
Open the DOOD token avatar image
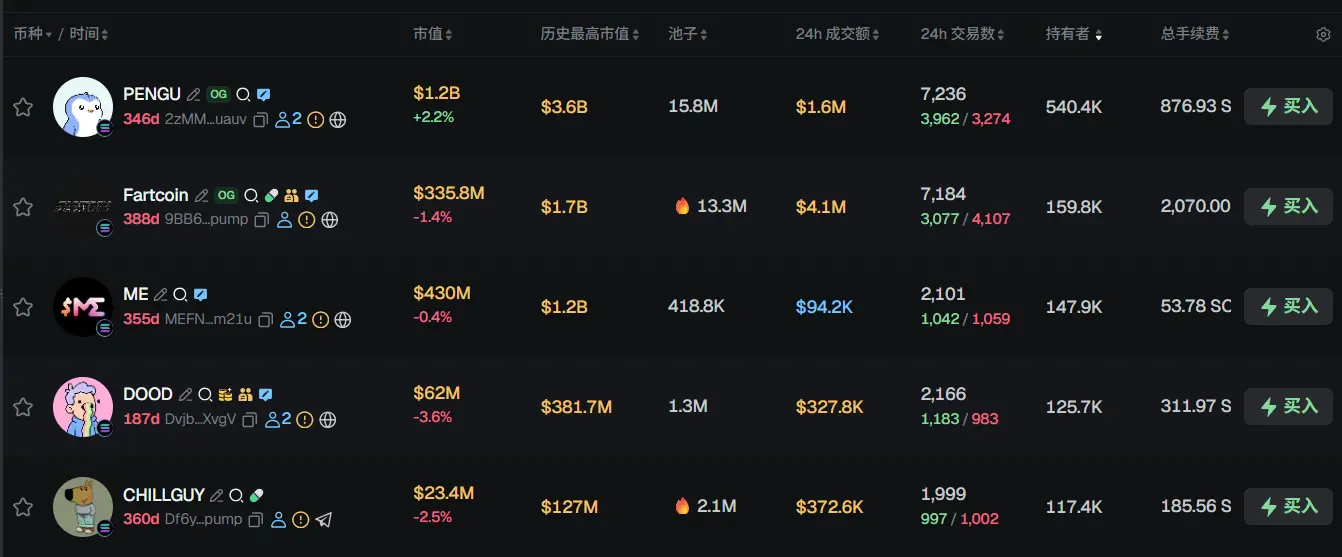82,407
